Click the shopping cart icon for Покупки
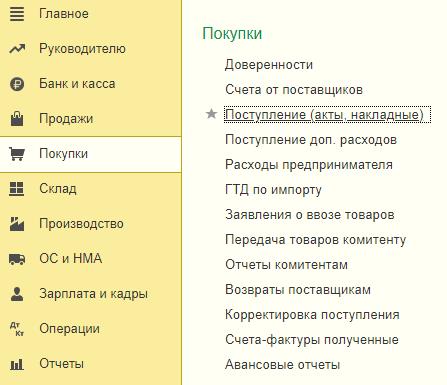Image resolution: width=447 pixels, height=385 pixels. click(x=17, y=154)
